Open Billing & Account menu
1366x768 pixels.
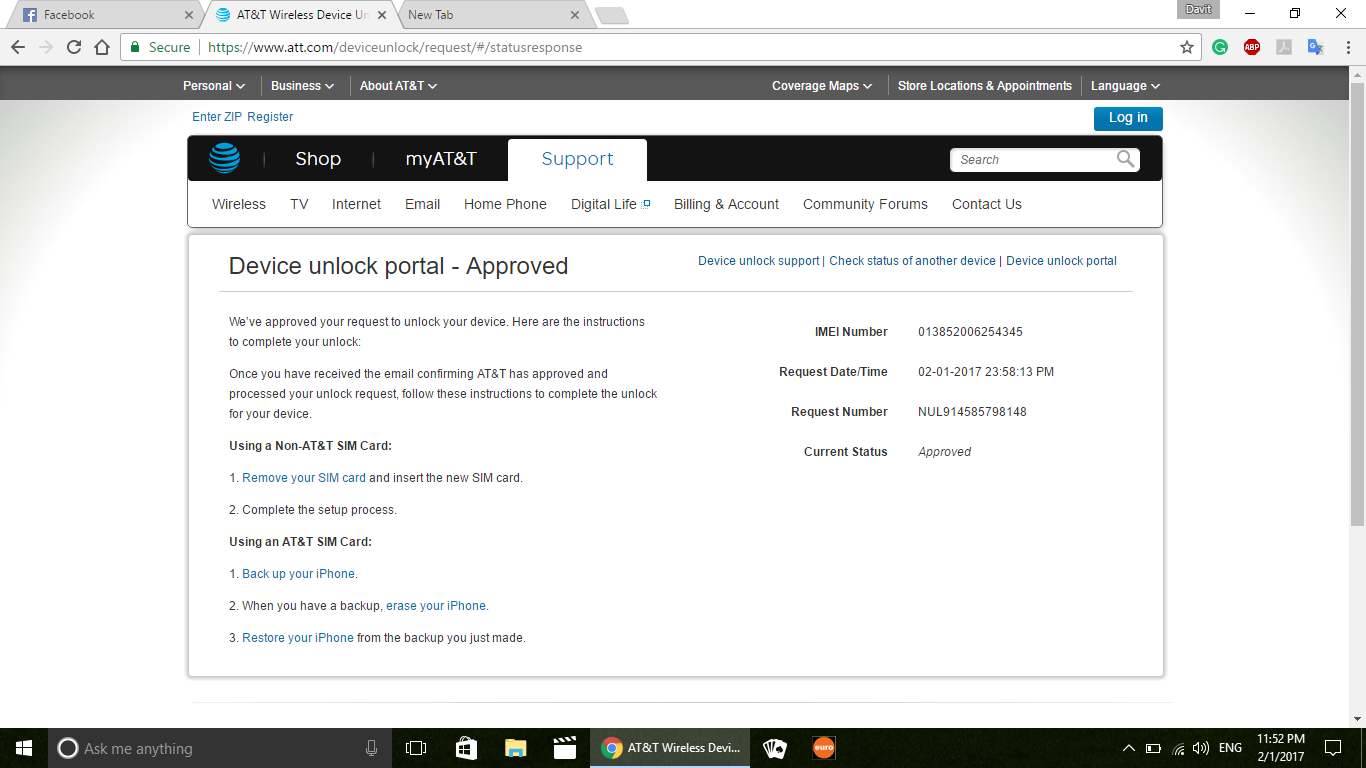tap(726, 204)
